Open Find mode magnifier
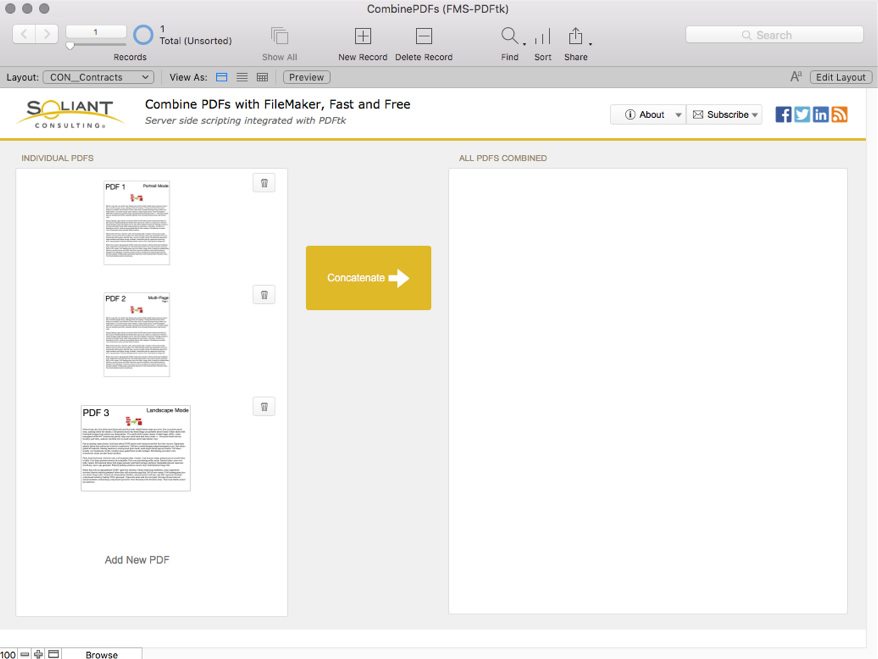 tap(510, 36)
